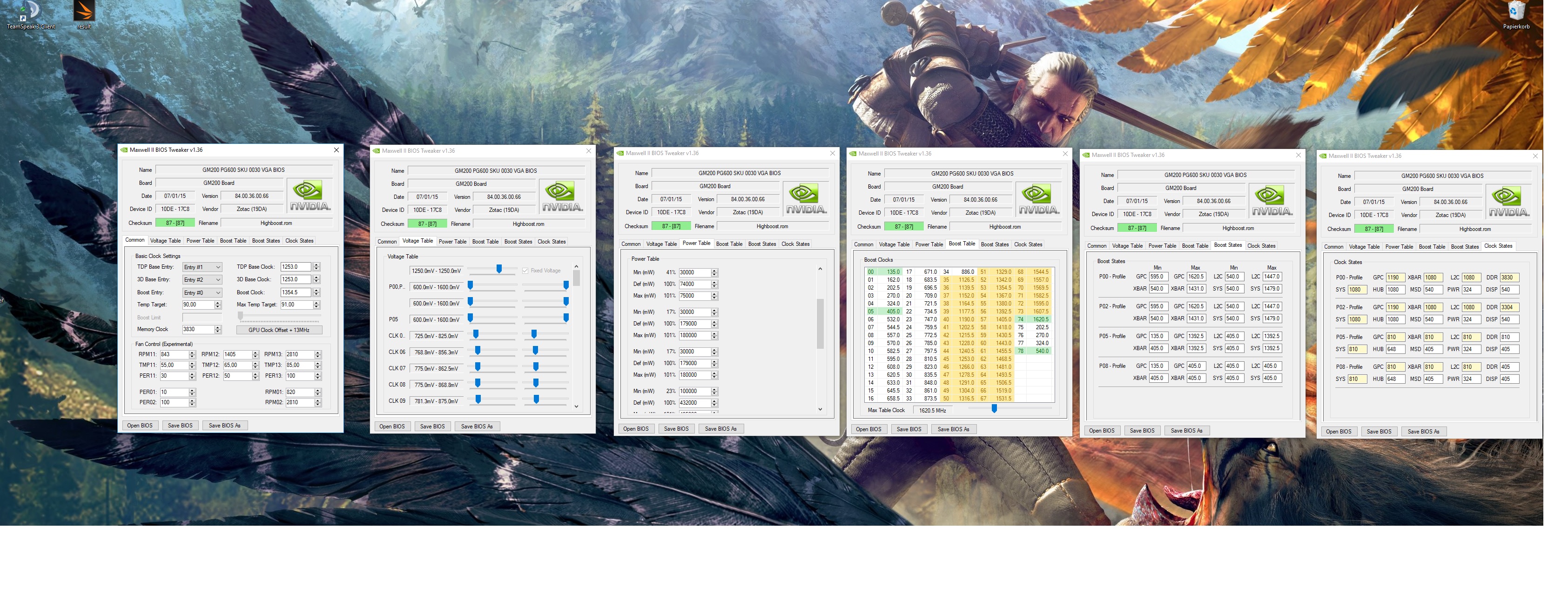
Task: Click the GPU Clock Offset + 13MHz button
Action: 279,330
